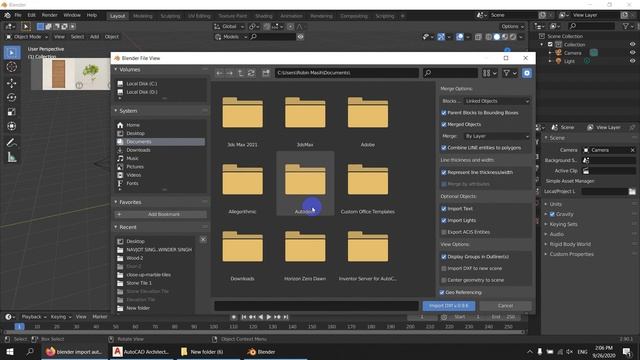
Task: Enable Import DXF to new scene
Action: click(x=444, y=269)
